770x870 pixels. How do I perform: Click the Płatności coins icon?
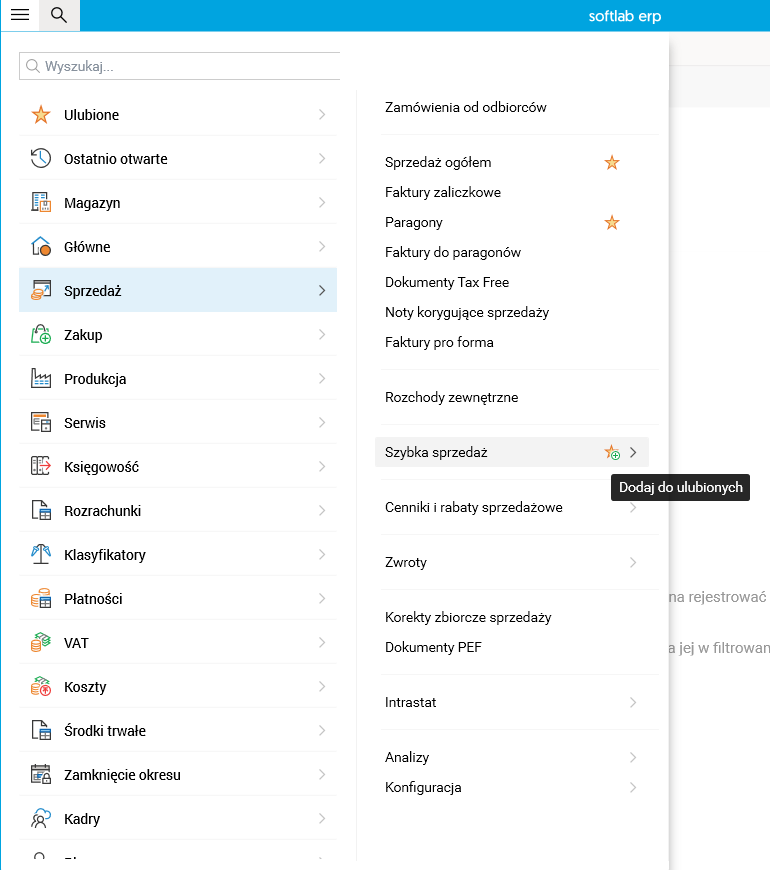pos(41,599)
